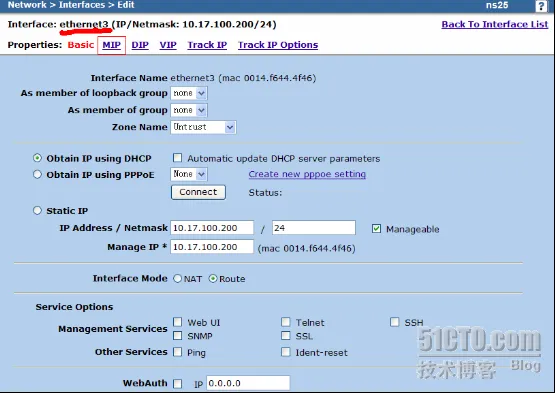Focus the WebAuth IP address field
Image resolution: width=555 pixels, height=393 pixels.
pyautogui.click(x=248, y=383)
